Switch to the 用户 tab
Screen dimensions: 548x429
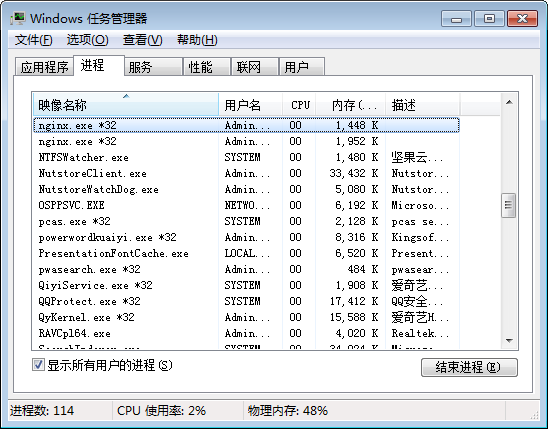pos(302,67)
